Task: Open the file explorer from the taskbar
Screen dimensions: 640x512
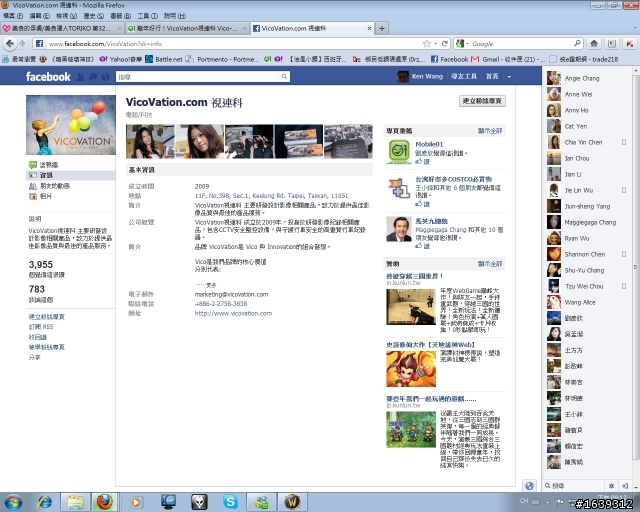Action: coord(76,502)
